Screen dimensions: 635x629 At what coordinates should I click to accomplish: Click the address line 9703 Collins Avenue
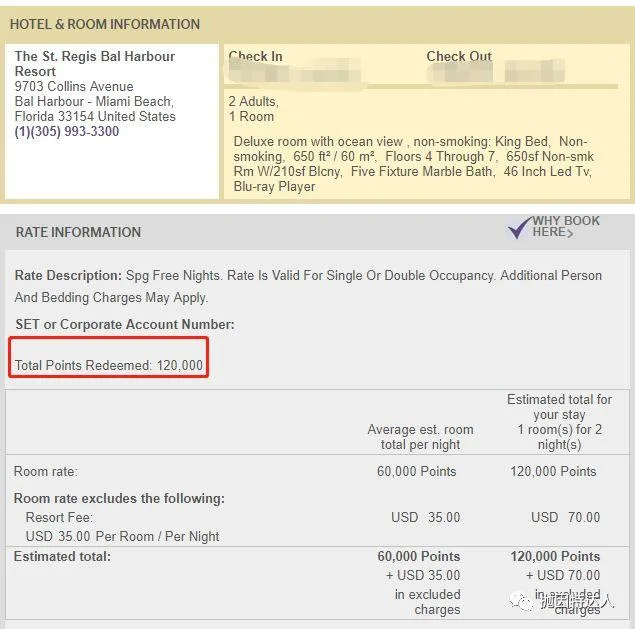click(x=74, y=86)
